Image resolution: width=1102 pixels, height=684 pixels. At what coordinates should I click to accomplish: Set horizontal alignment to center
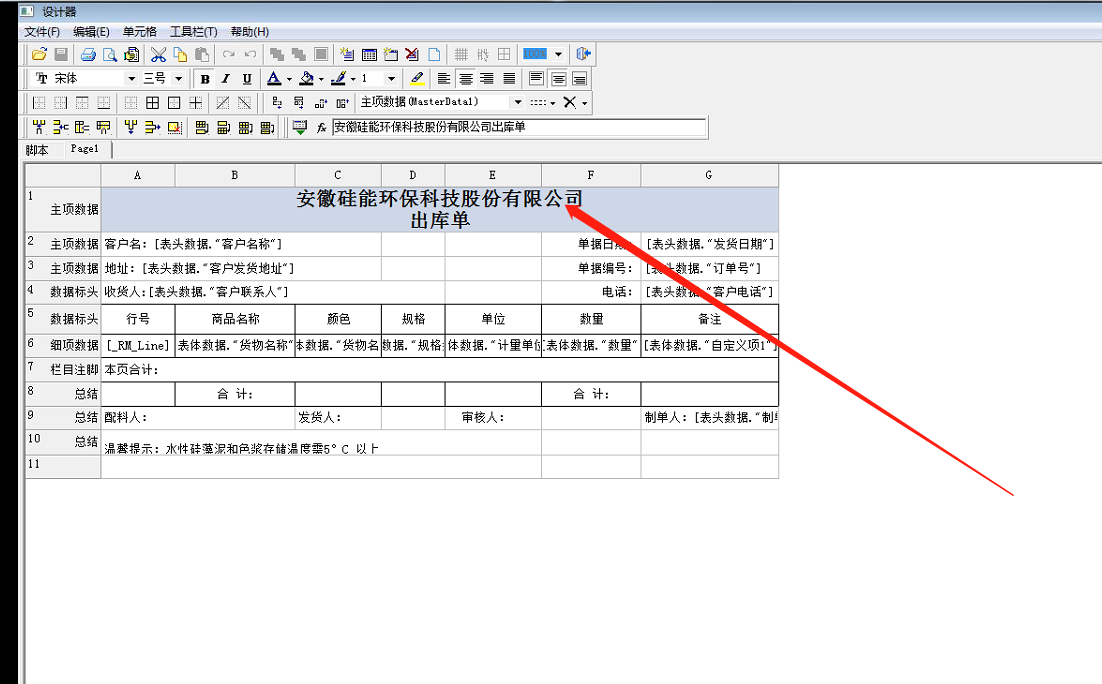[x=465, y=79]
